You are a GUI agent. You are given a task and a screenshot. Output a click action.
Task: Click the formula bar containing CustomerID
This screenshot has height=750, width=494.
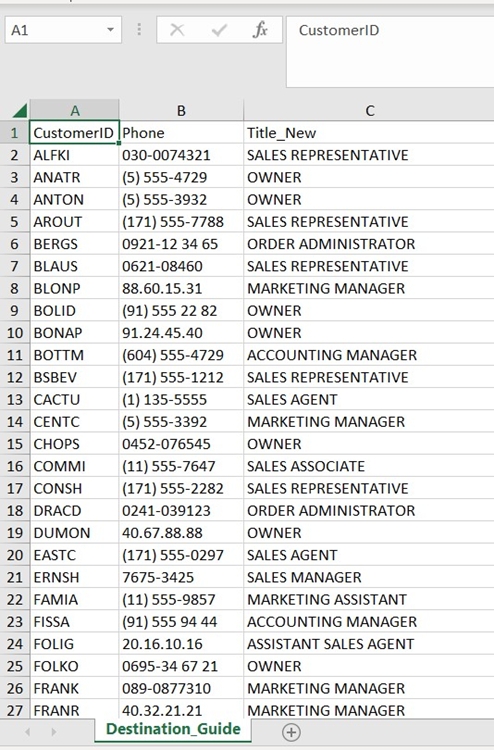390,52
